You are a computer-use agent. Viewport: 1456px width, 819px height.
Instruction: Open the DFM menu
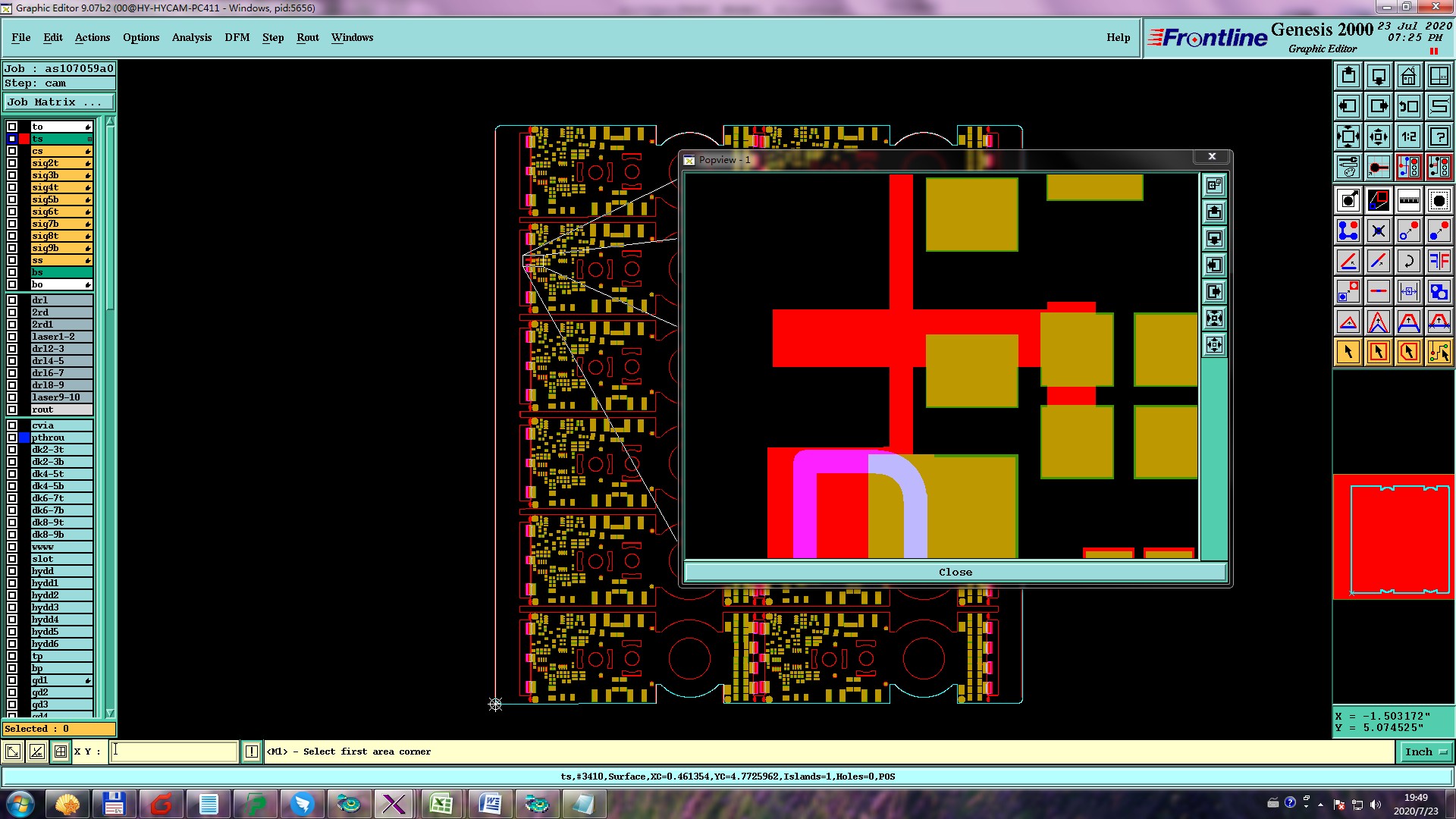pyautogui.click(x=237, y=37)
